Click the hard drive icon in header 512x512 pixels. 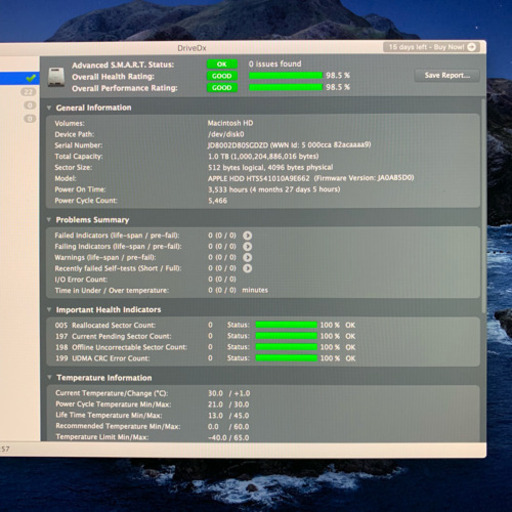click(56, 77)
